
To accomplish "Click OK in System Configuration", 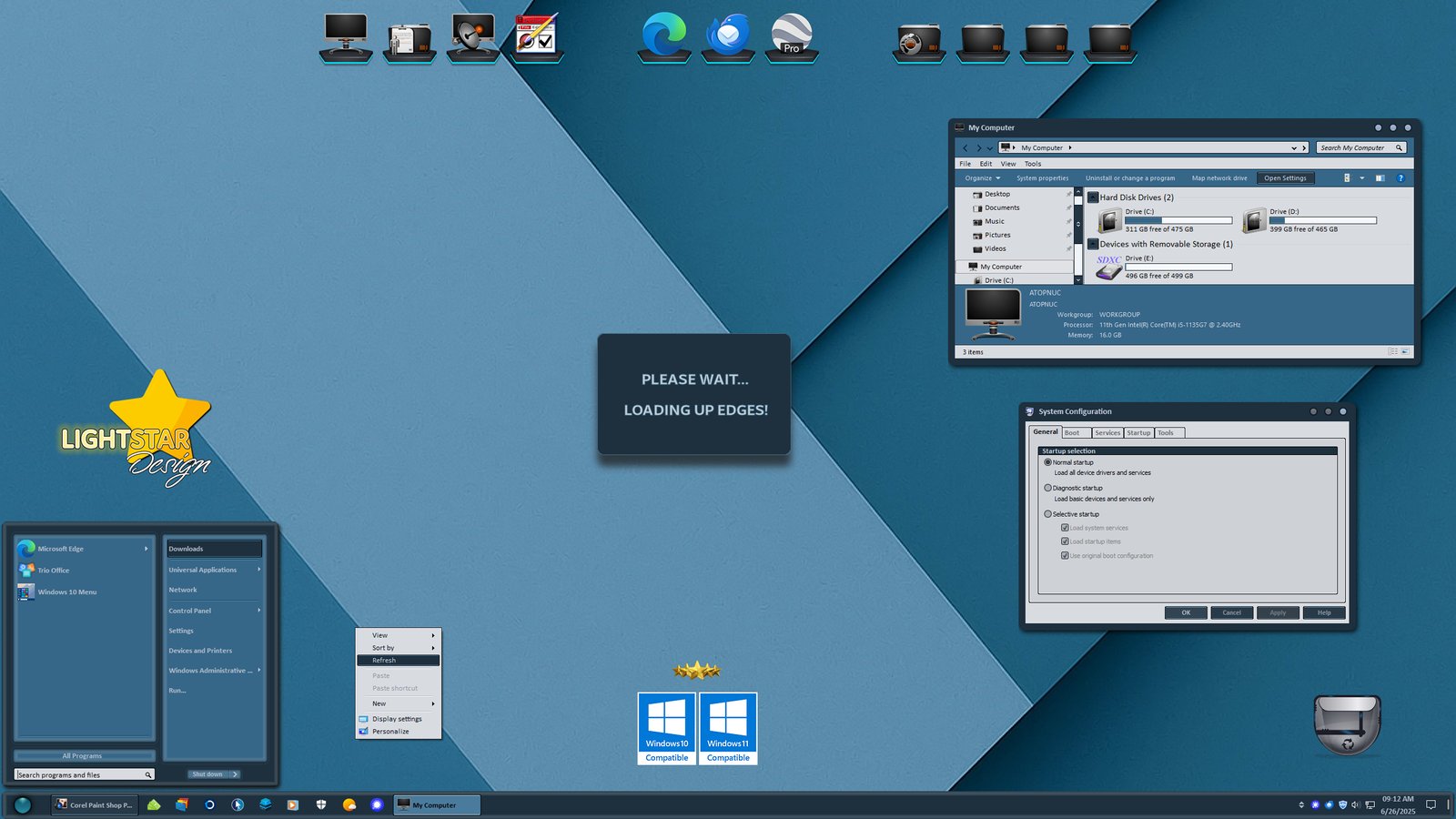I will tap(1186, 612).
